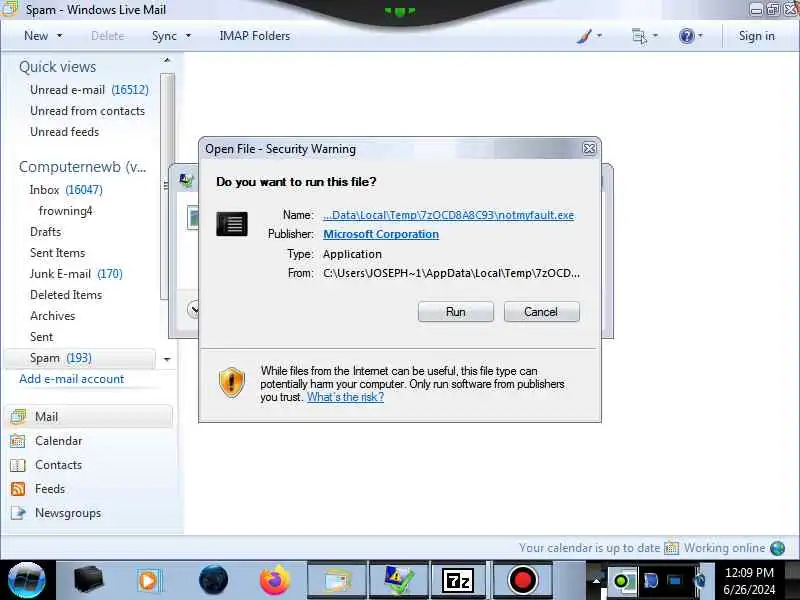Select the Computernewb account header
Screen dimensions: 800x600
(83, 167)
